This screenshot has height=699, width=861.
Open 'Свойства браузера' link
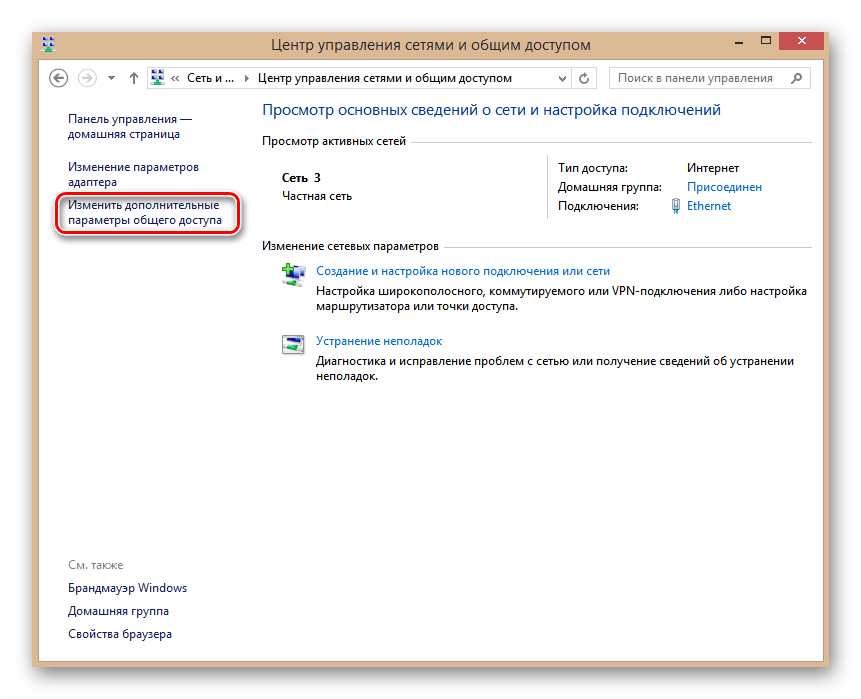click(119, 634)
